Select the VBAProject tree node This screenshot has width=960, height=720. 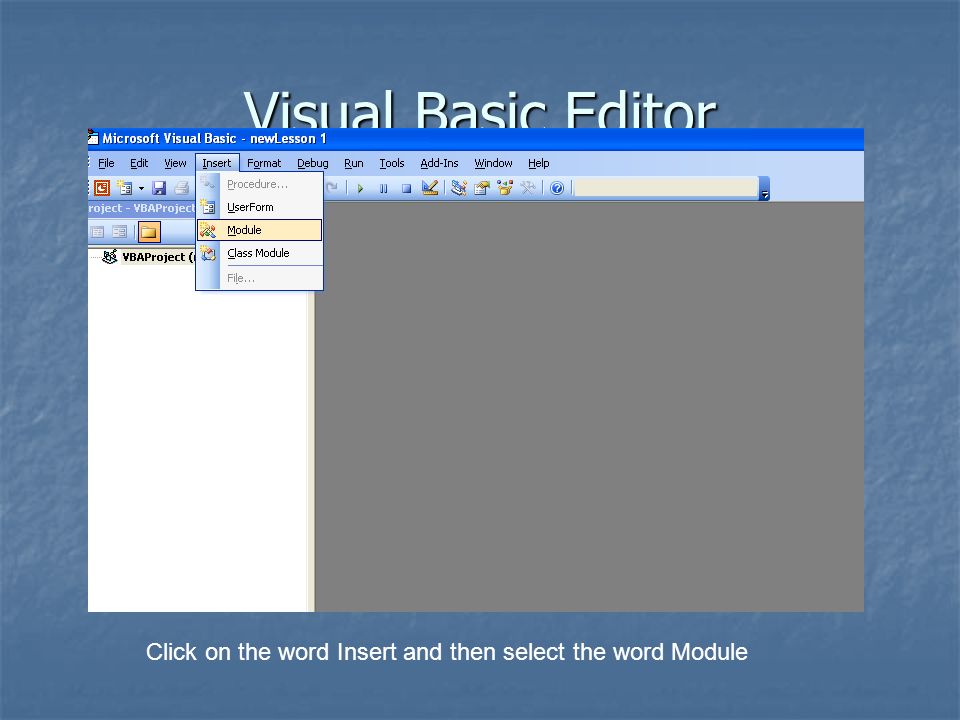coord(158,257)
